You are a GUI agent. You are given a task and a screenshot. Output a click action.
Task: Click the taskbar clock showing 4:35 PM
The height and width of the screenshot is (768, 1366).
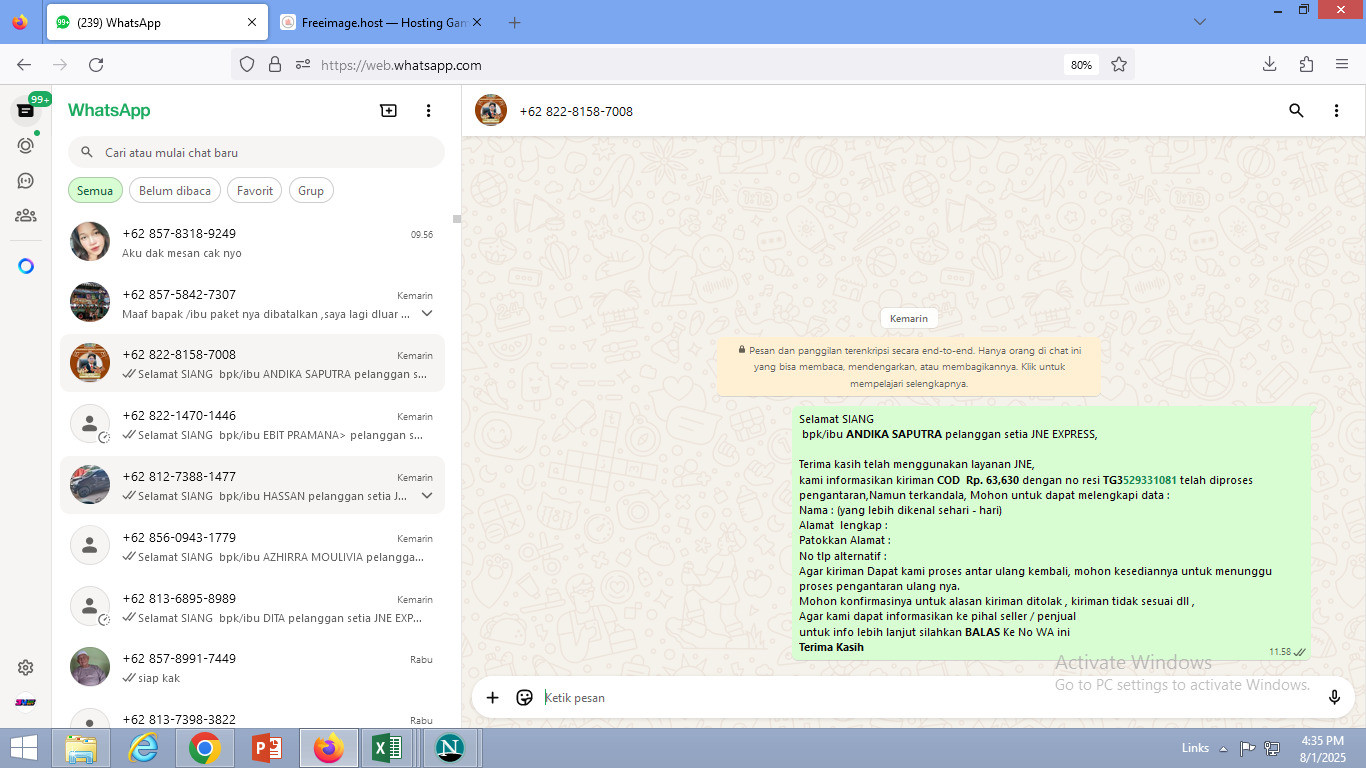point(1322,748)
